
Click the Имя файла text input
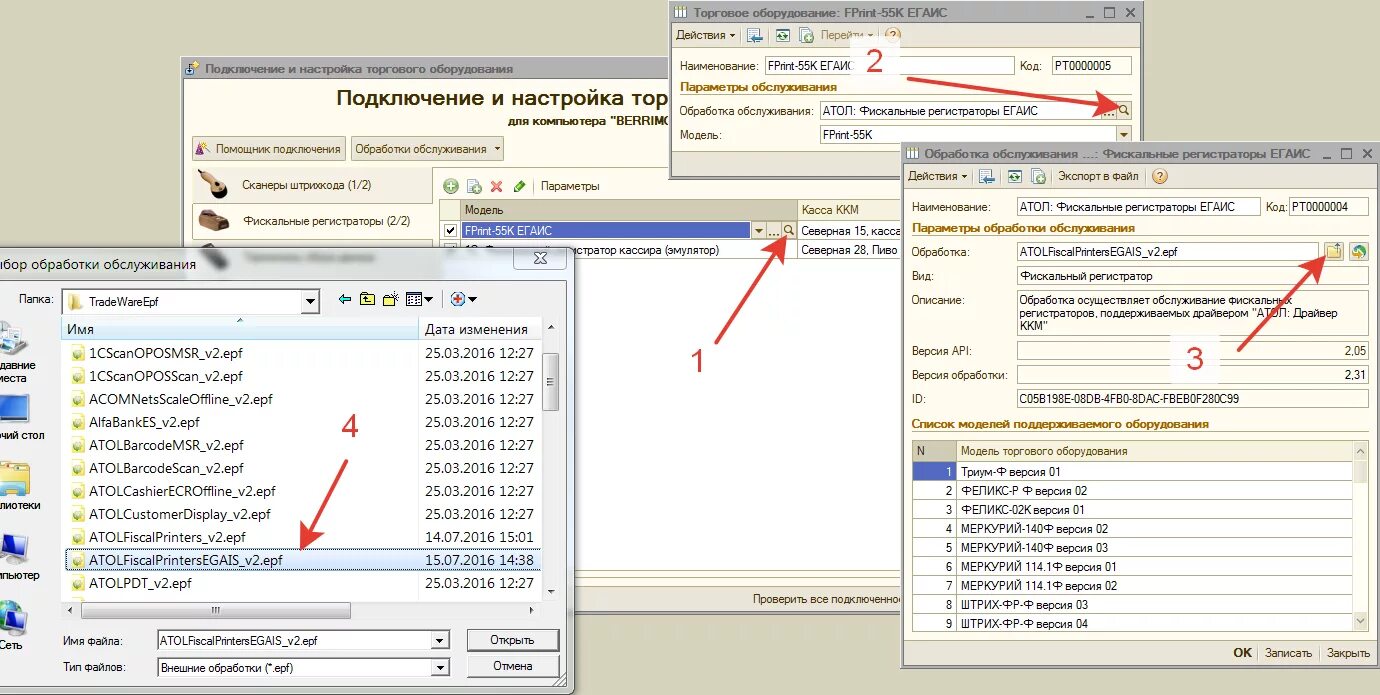pos(295,641)
